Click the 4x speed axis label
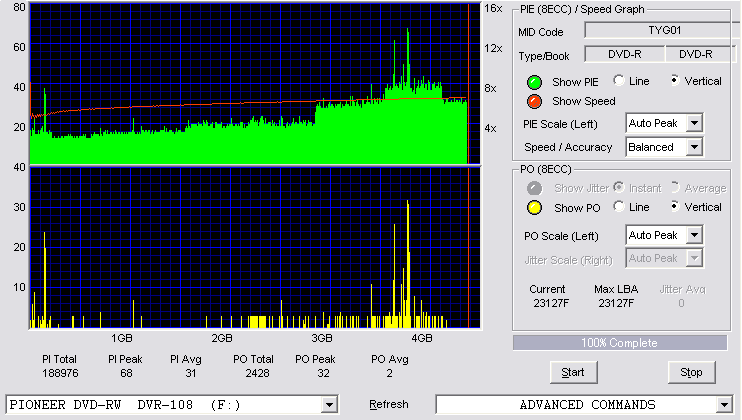Viewport: 742px width, 420px height. point(490,129)
